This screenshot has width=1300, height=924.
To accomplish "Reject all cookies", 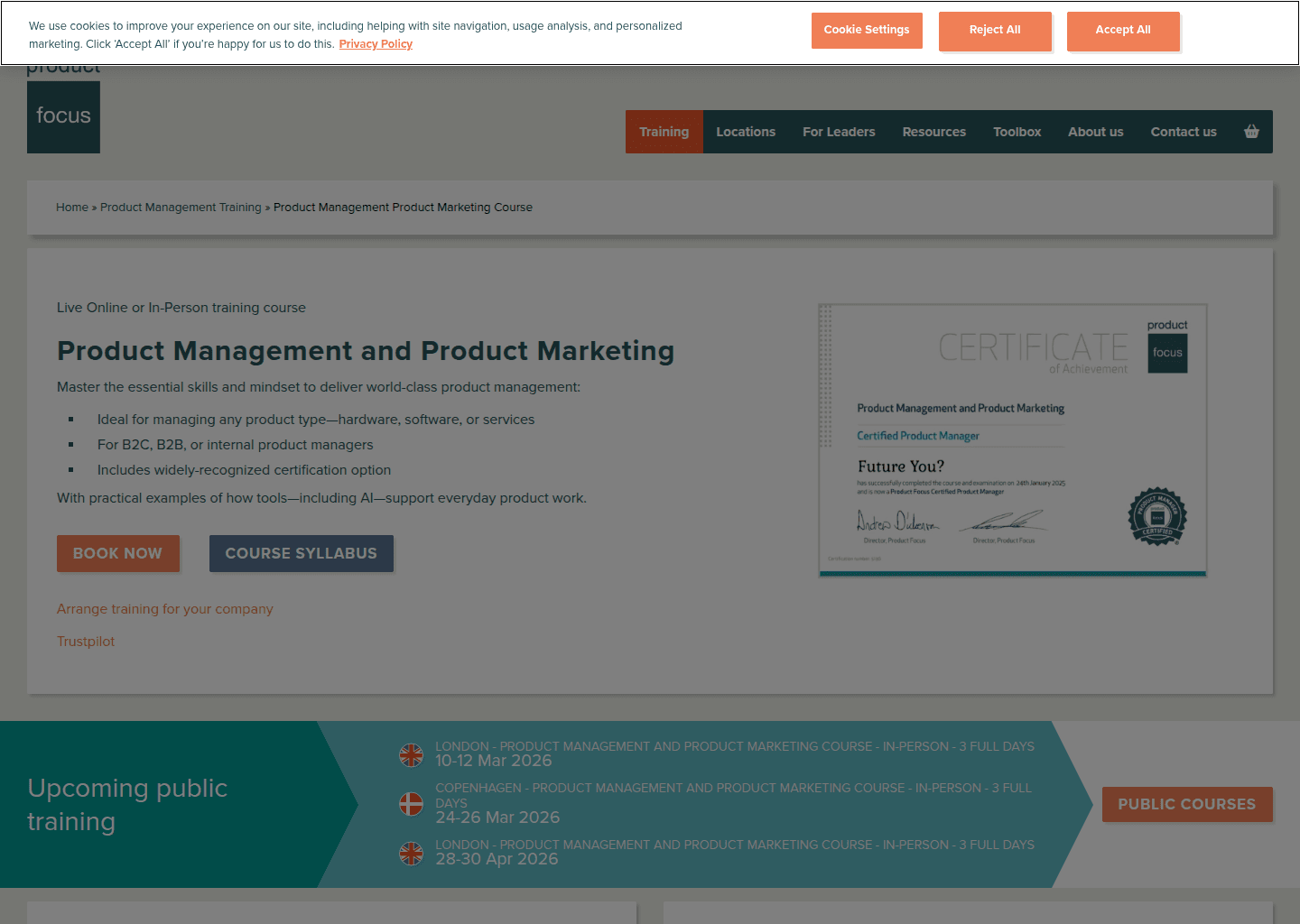I will 995,30.
